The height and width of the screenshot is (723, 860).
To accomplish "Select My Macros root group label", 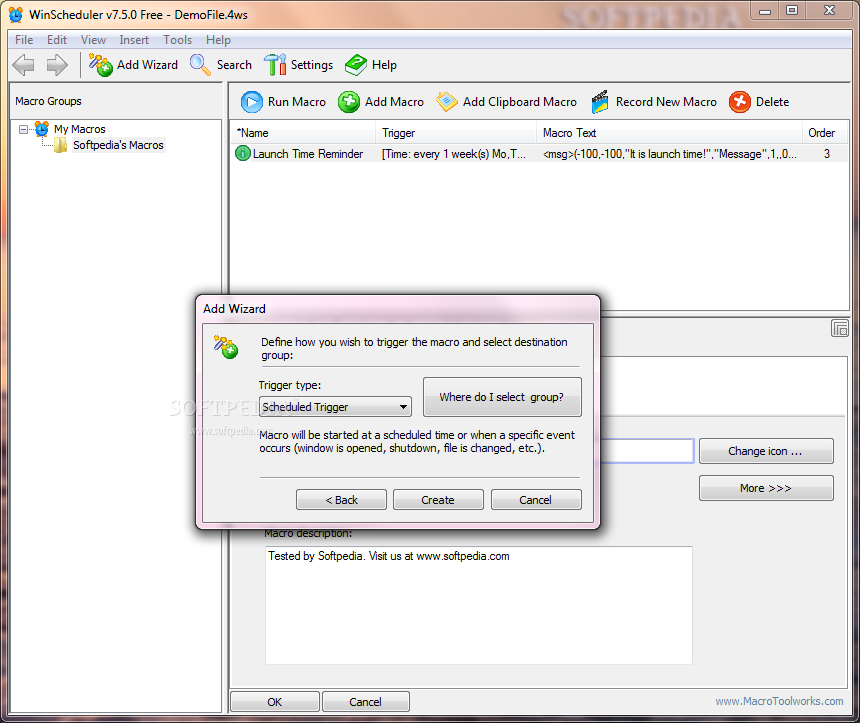I will 80,129.
